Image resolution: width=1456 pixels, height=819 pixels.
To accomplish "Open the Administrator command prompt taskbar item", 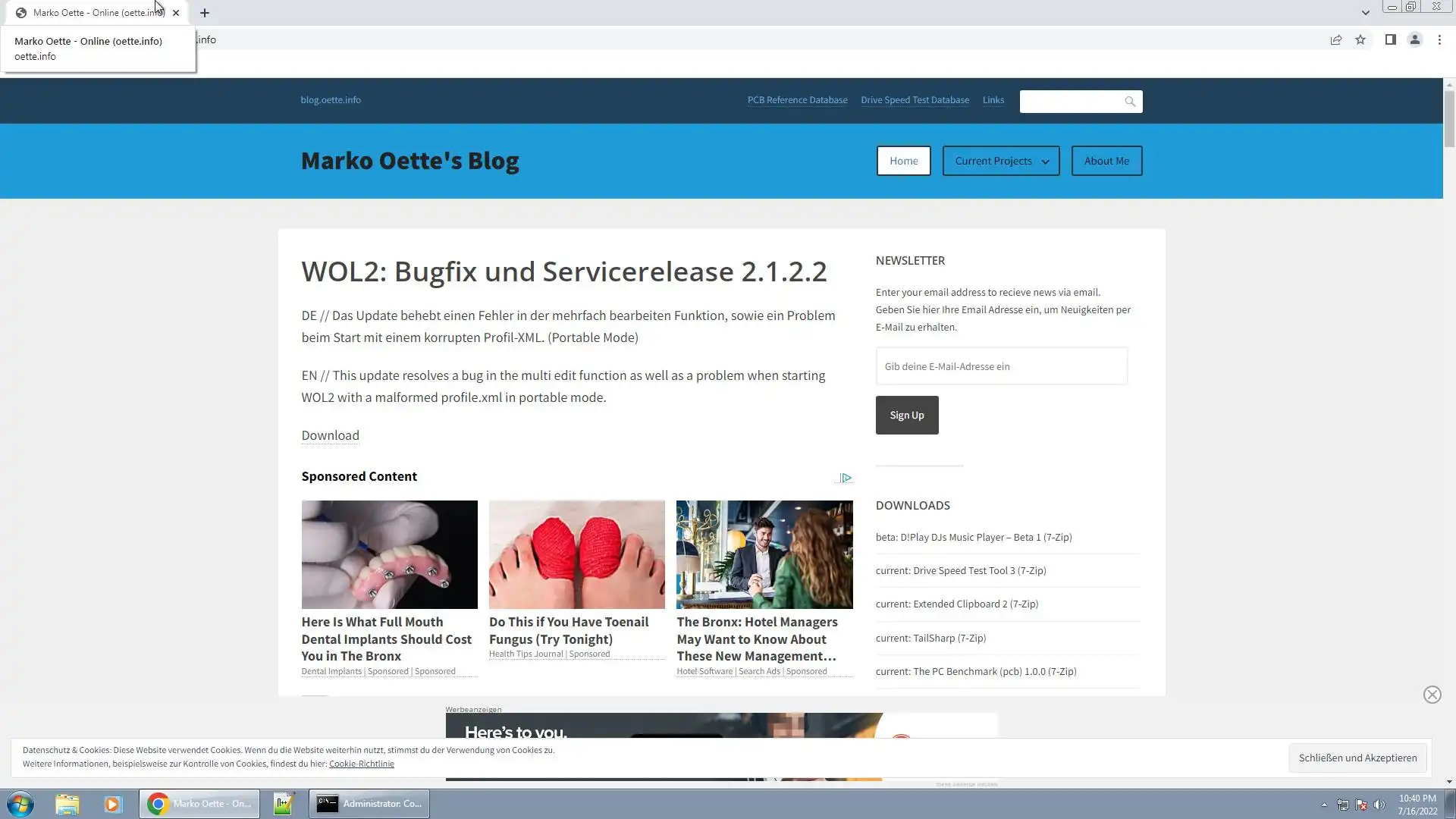I will [369, 804].
